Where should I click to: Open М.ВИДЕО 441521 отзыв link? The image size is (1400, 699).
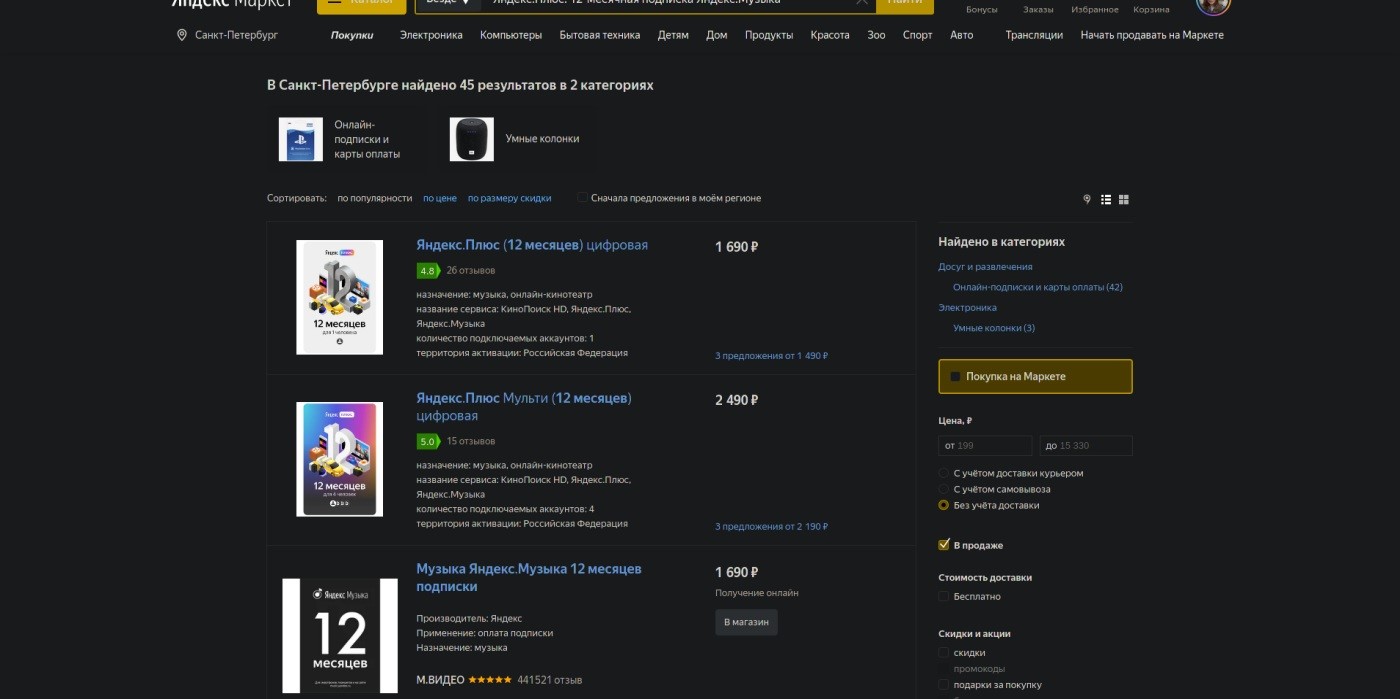coord(549,680)
